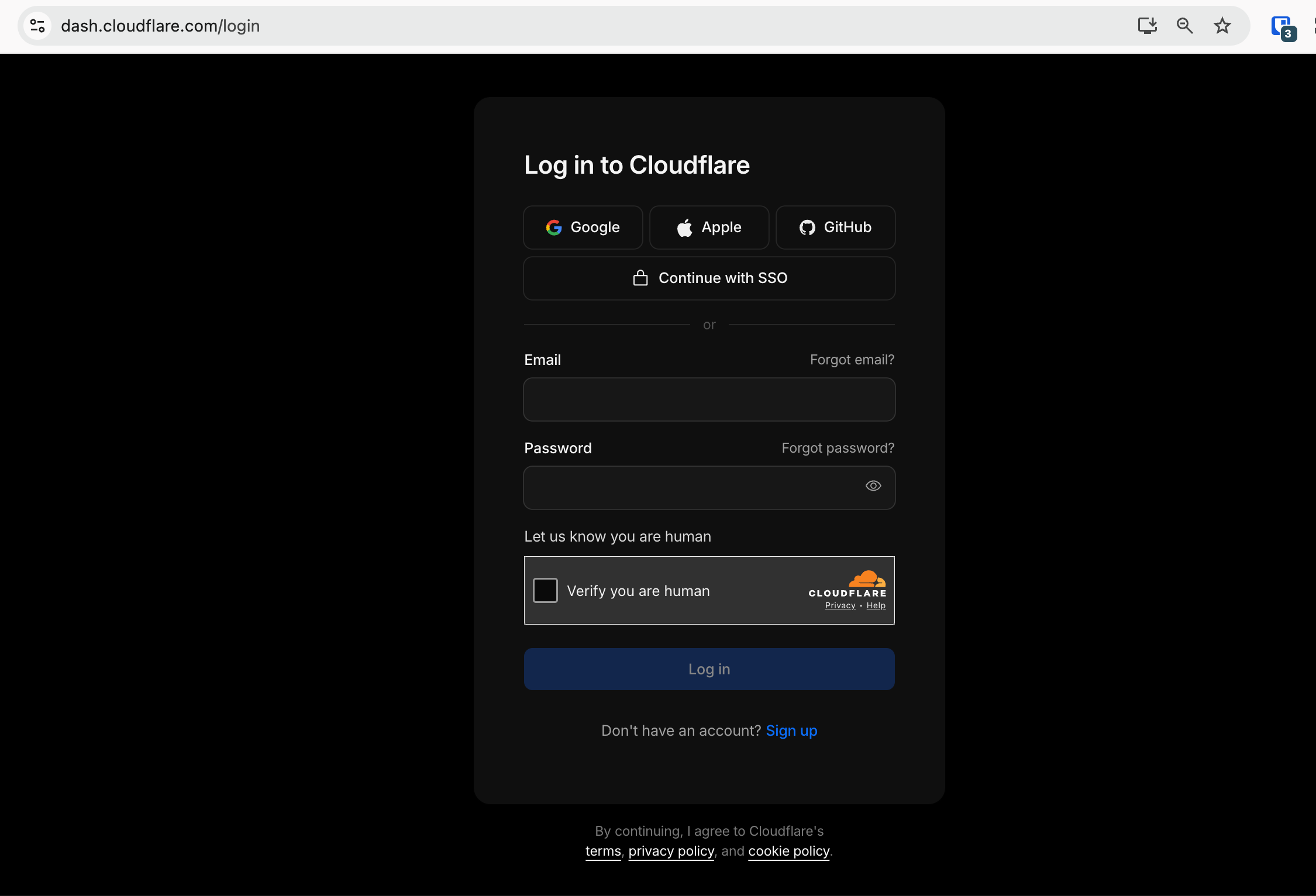The width and height of the screenshot is (1316, 896).
Task: Click the Cloudflare logo in the widget
Action: tap(848, 584)
